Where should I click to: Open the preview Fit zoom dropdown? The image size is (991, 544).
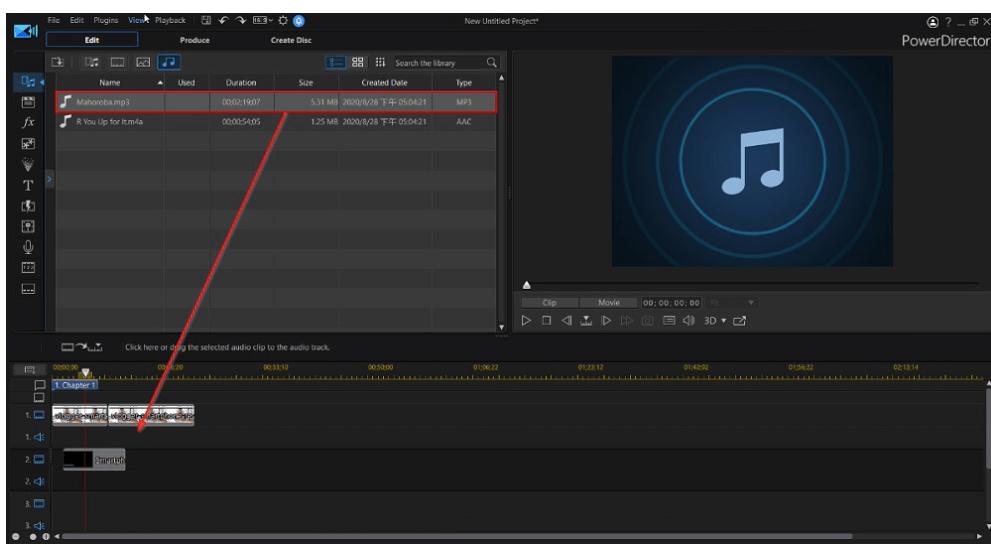[731, 303]
